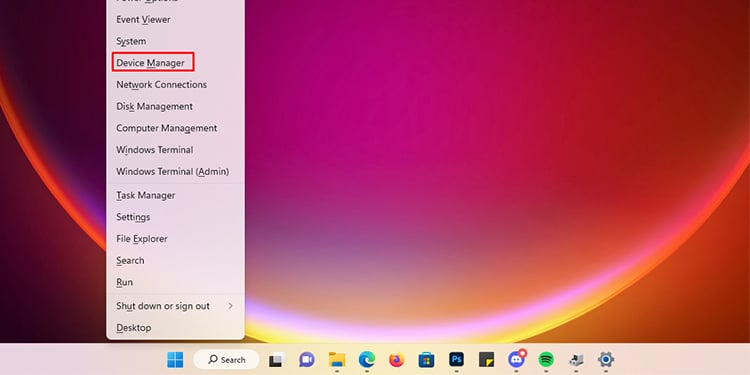The width and height of the screenshot is (750, 375).
Task: Open the Windows Start button
Action: [175, 359]
